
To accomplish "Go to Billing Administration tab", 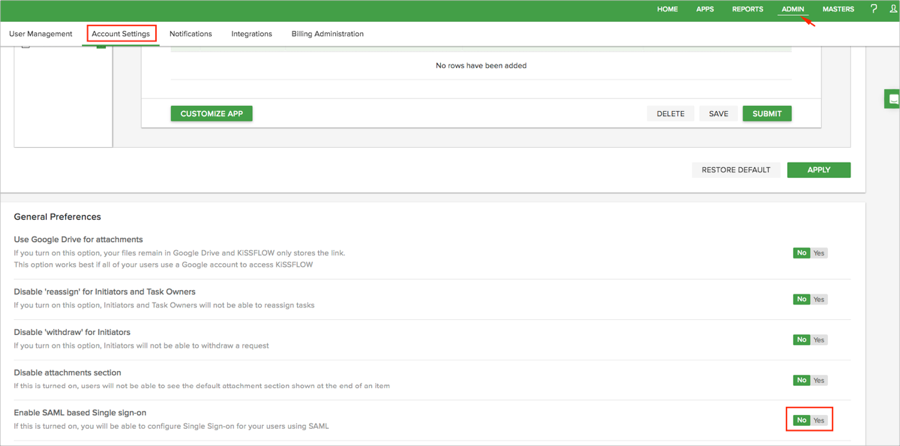I will tap(327, 34).
